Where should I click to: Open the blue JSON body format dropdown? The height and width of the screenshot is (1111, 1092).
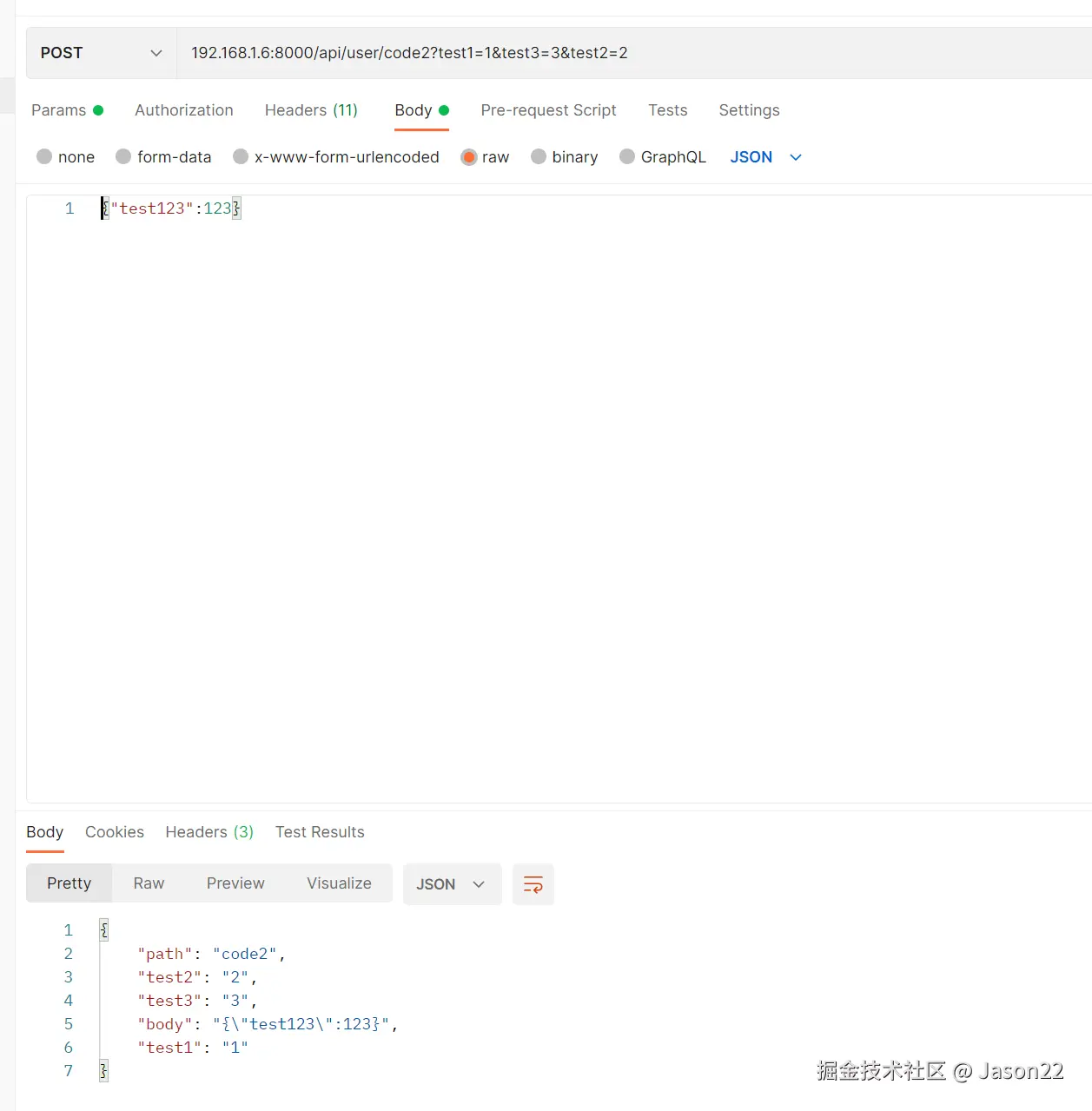tap(765, 157)
